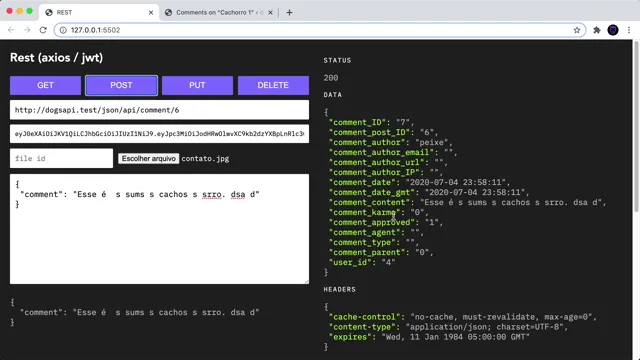The height and width of the screenshot is (360, 640).
Task: Open the Chrome profile avatar
Action: 613,30
